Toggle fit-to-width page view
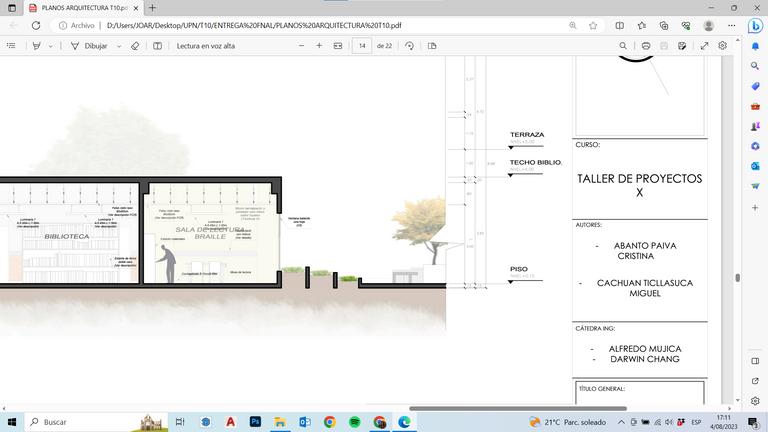Screen dimensions: 768x432 pyautogui.click(x=338, y=46)
